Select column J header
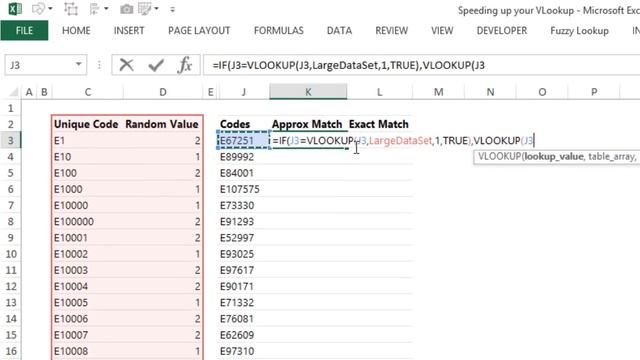The height and width of the screenshot is (360, 640). tap(244, 92)
